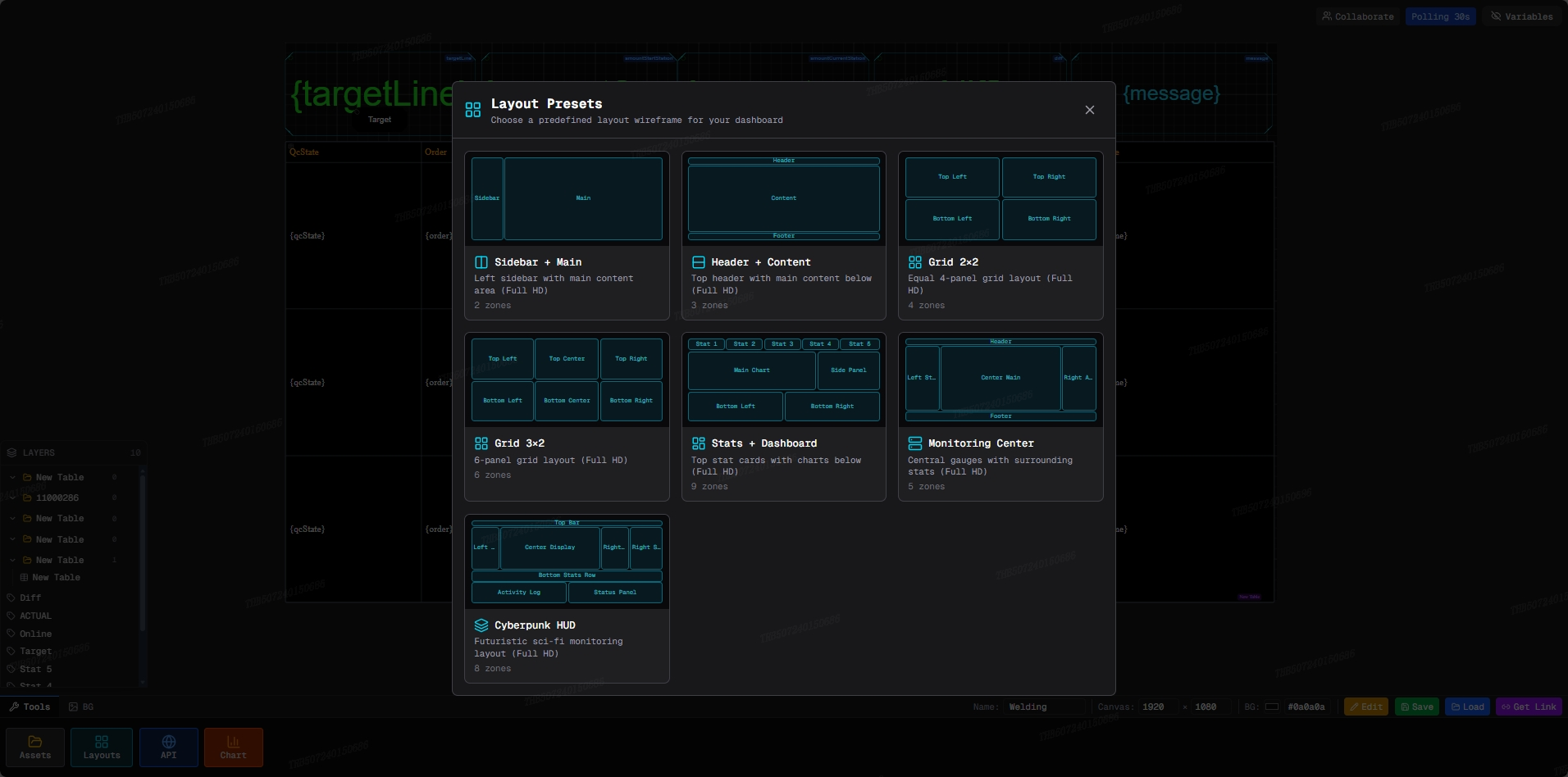Select the Grid 2×2 wireframe thumbnail

pos(1001,198)
